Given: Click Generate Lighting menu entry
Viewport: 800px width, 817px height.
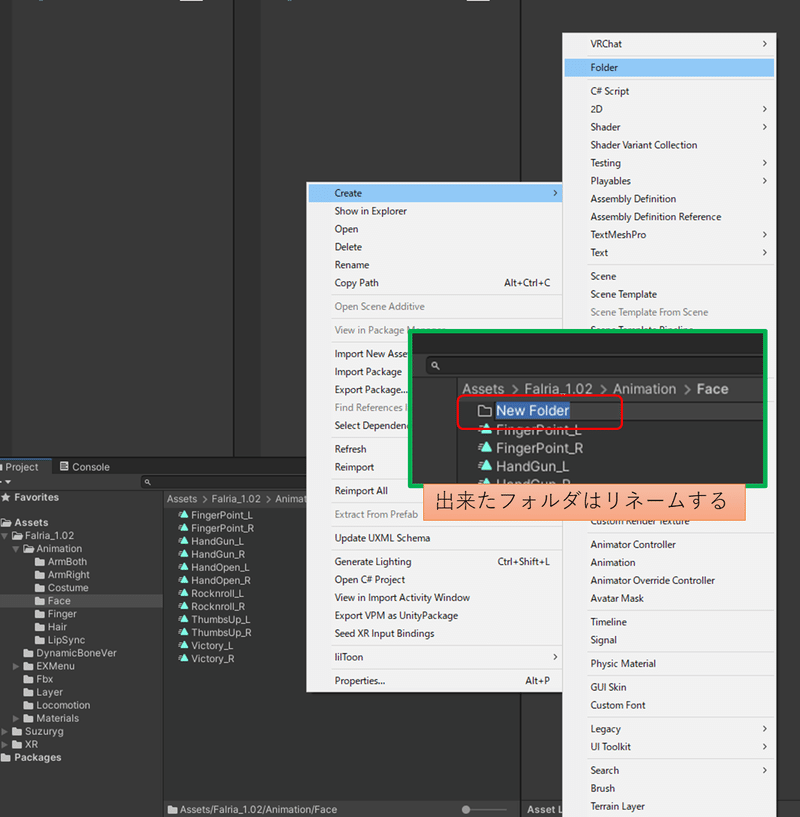Looking at the screenshot, I should 434,562.
